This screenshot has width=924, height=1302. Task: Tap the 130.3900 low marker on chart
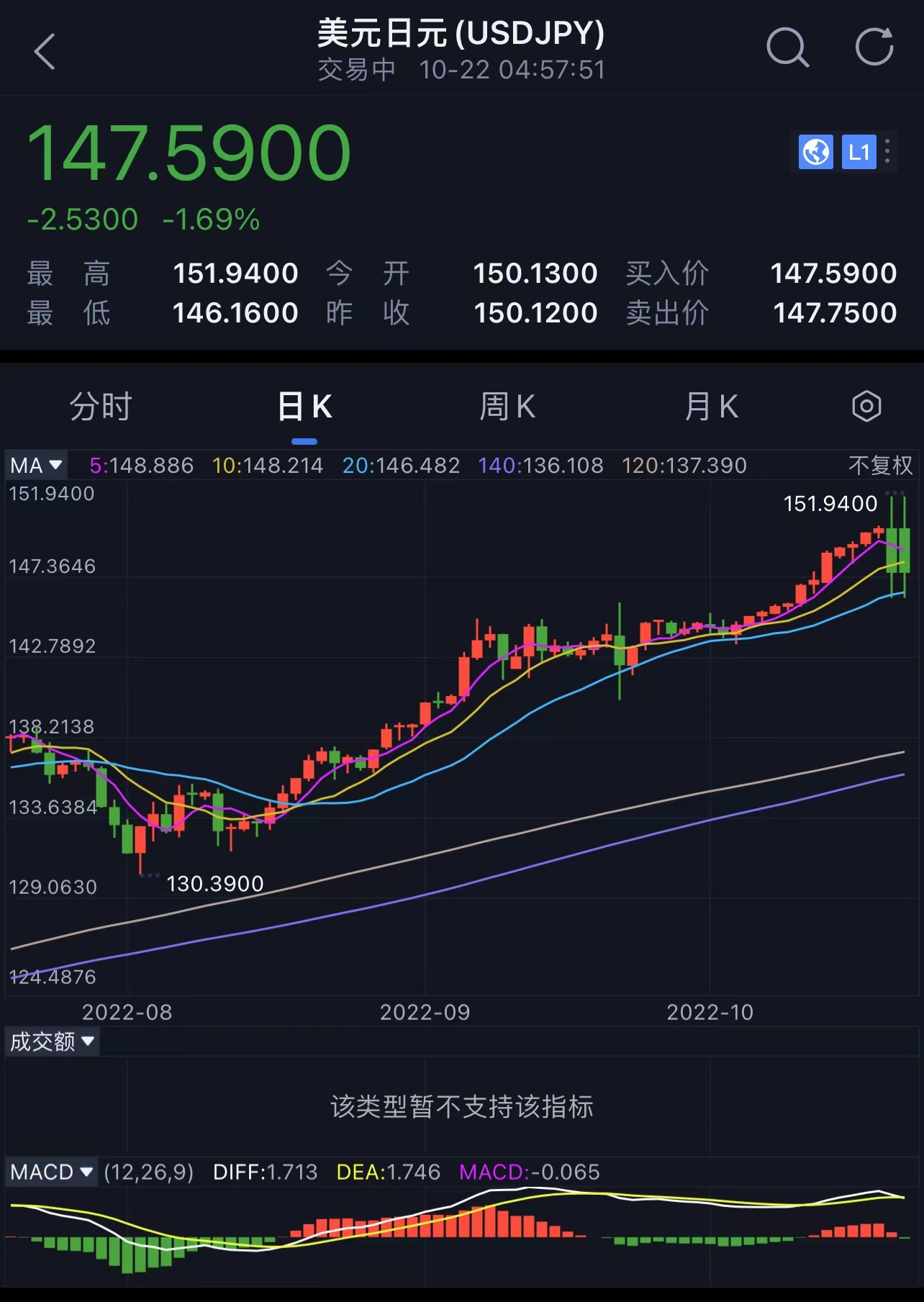214,884
